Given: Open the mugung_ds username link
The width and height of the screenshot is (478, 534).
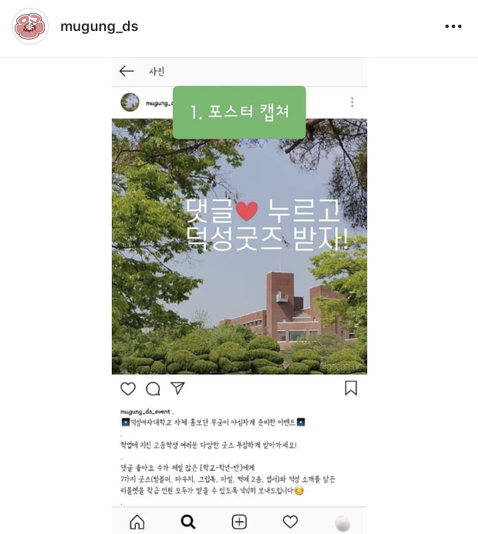Looking at the screenshot, I should (x=99, y=27).
